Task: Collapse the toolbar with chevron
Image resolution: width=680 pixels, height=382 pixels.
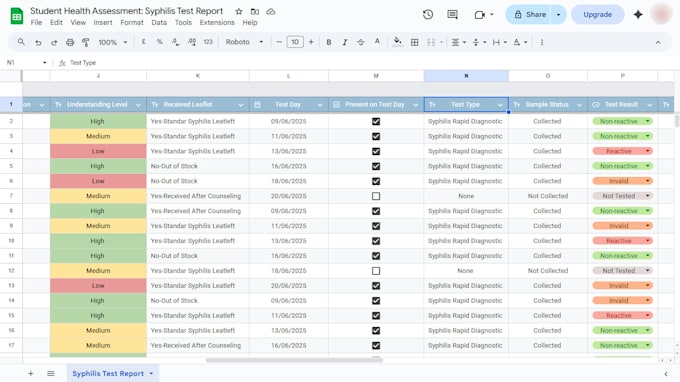Action: (x=658, y=42)
